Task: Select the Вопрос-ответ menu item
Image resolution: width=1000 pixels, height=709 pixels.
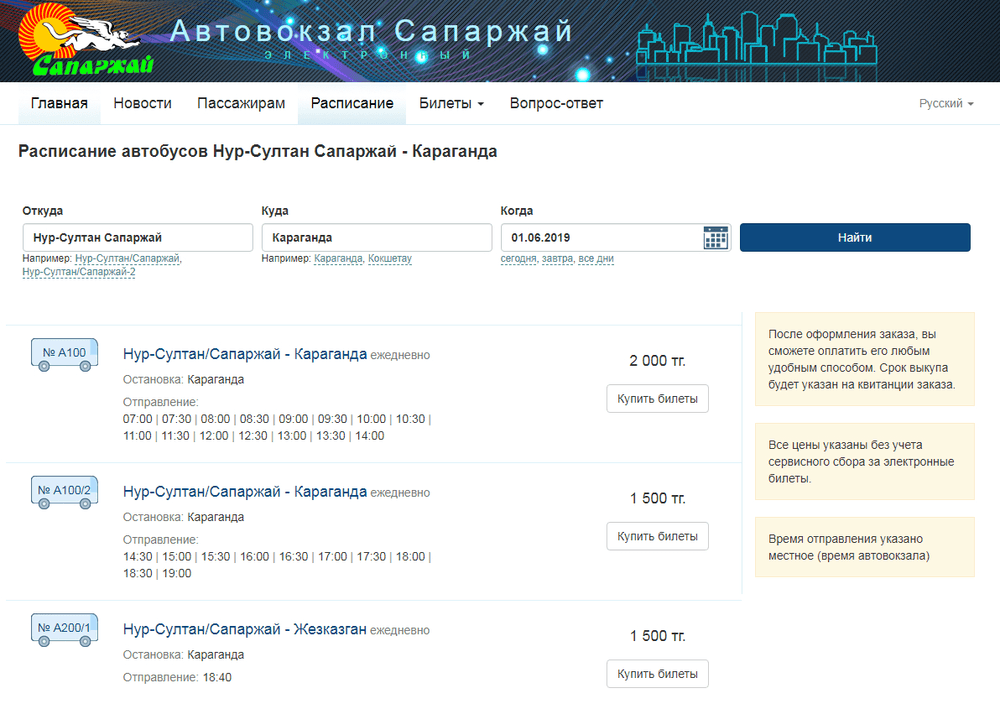Action: 556,103
